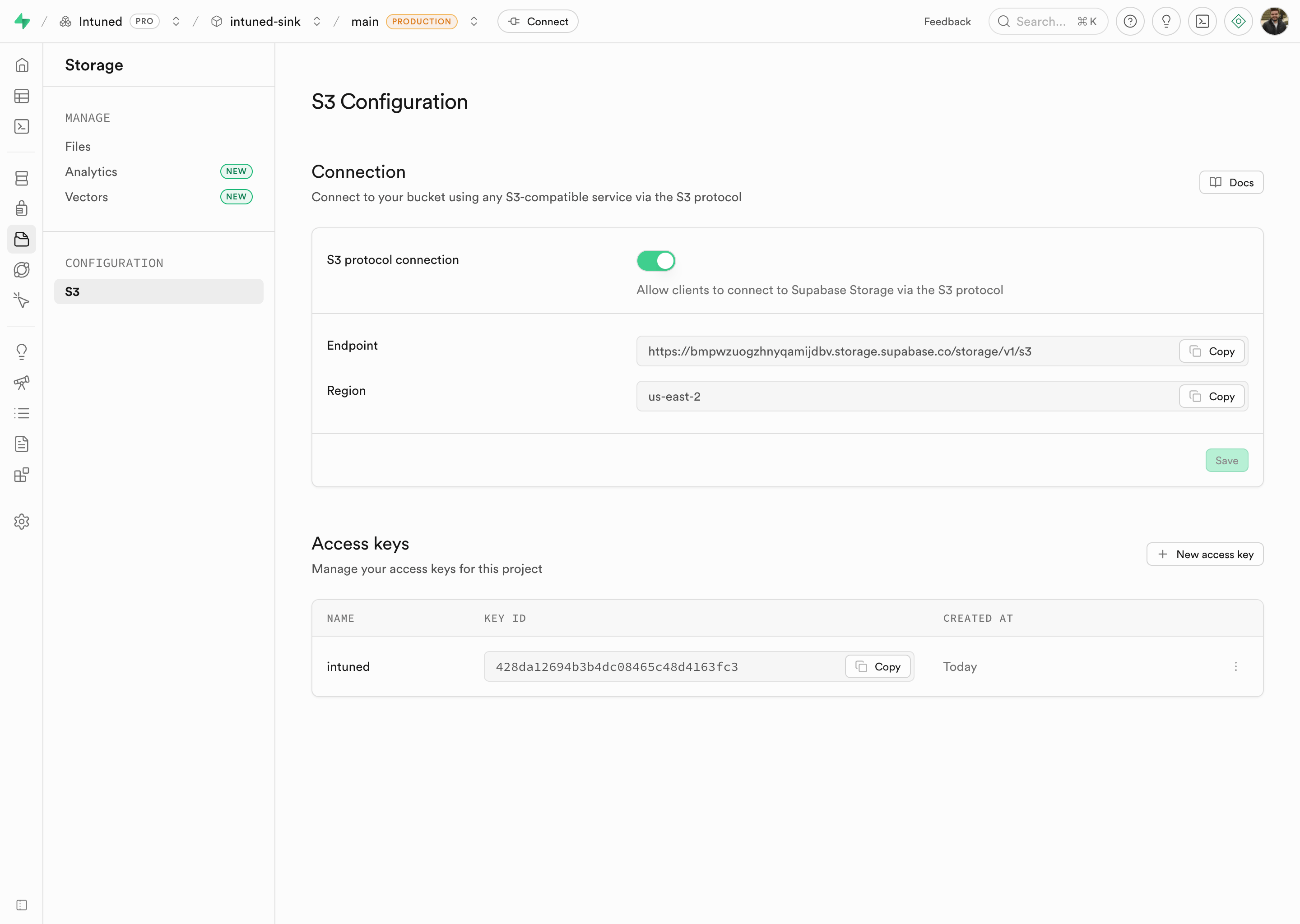Open the Realtime cursor icon
This screenshot has height=924, width=1300.
[22, 300]
